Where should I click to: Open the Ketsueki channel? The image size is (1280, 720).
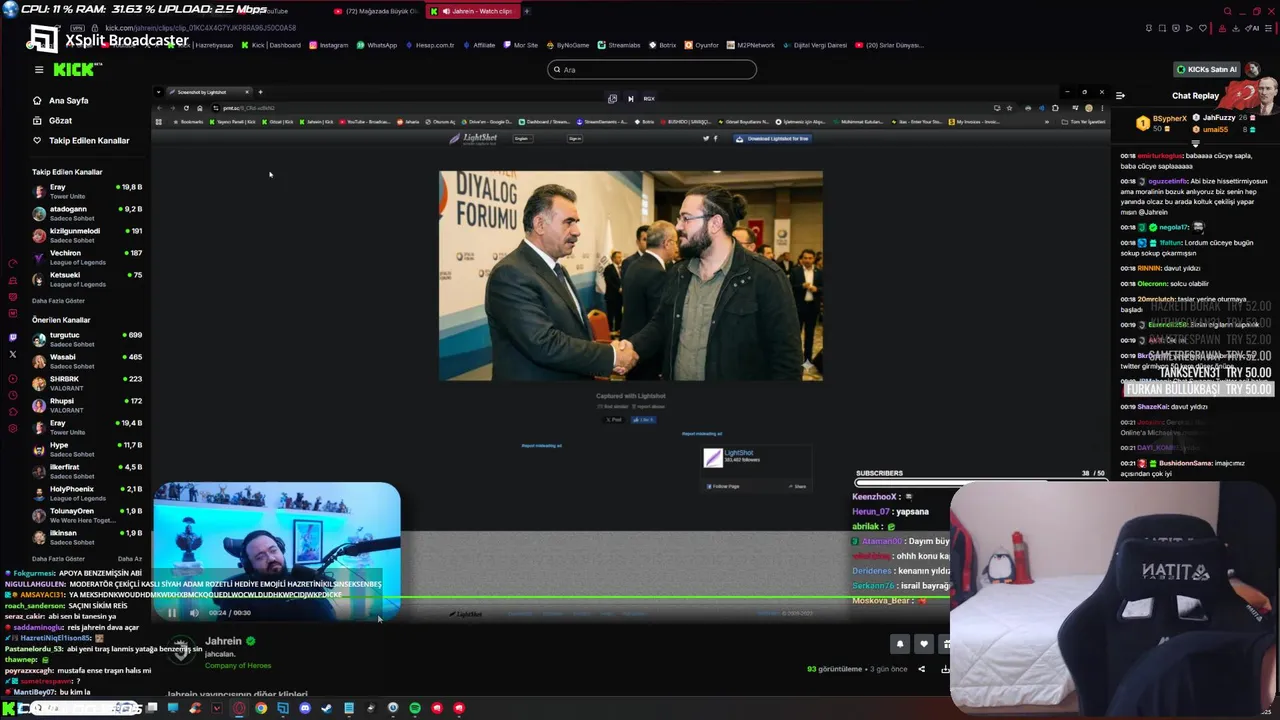pyautogui.click(x=87, y=279)
